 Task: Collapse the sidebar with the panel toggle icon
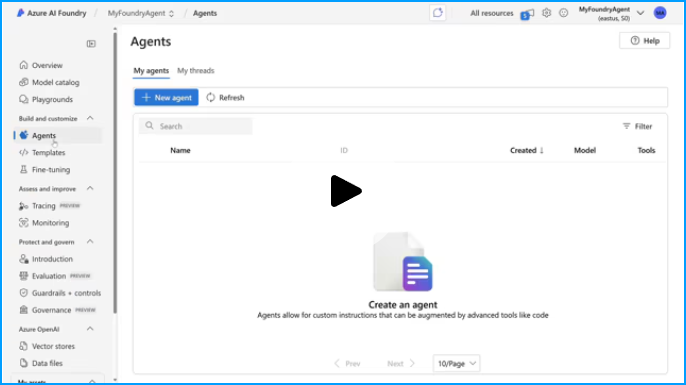click(91, 44)
